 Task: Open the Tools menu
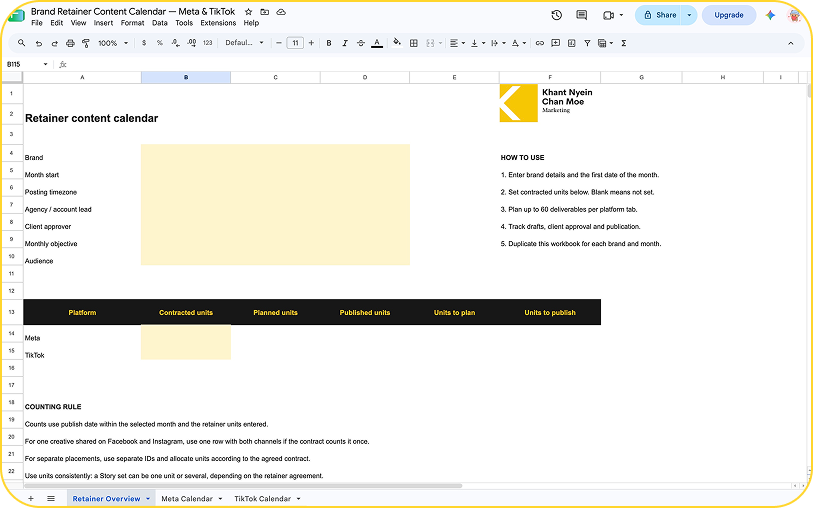tap(184, 23)
